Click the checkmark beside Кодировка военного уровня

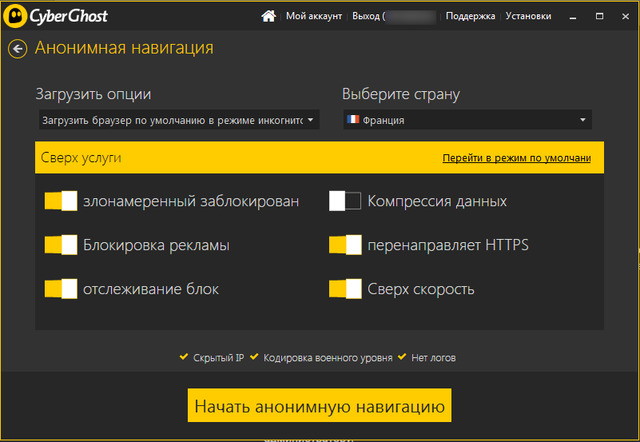click(x=254, y=356)
